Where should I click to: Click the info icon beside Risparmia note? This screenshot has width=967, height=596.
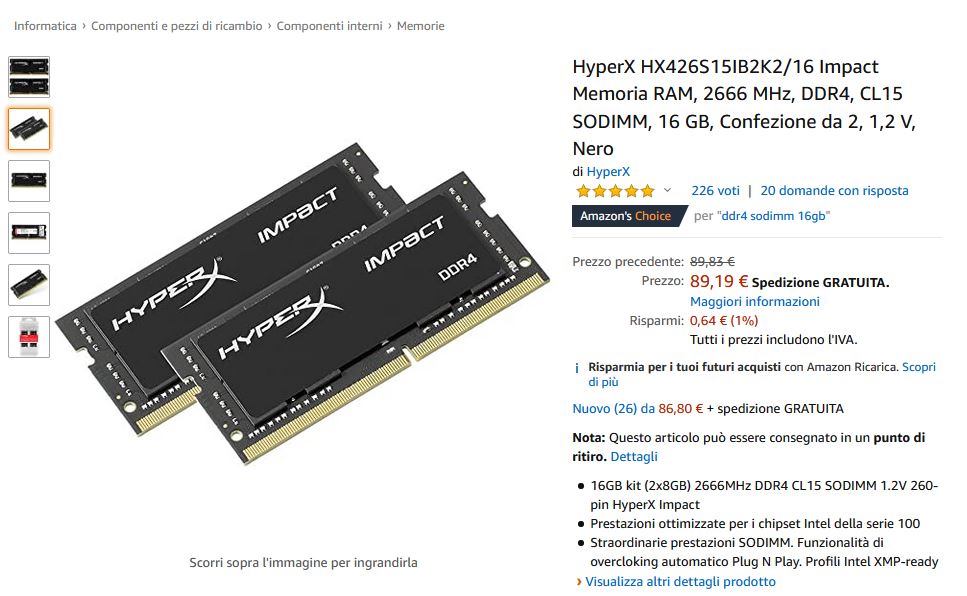pos(577,368)
